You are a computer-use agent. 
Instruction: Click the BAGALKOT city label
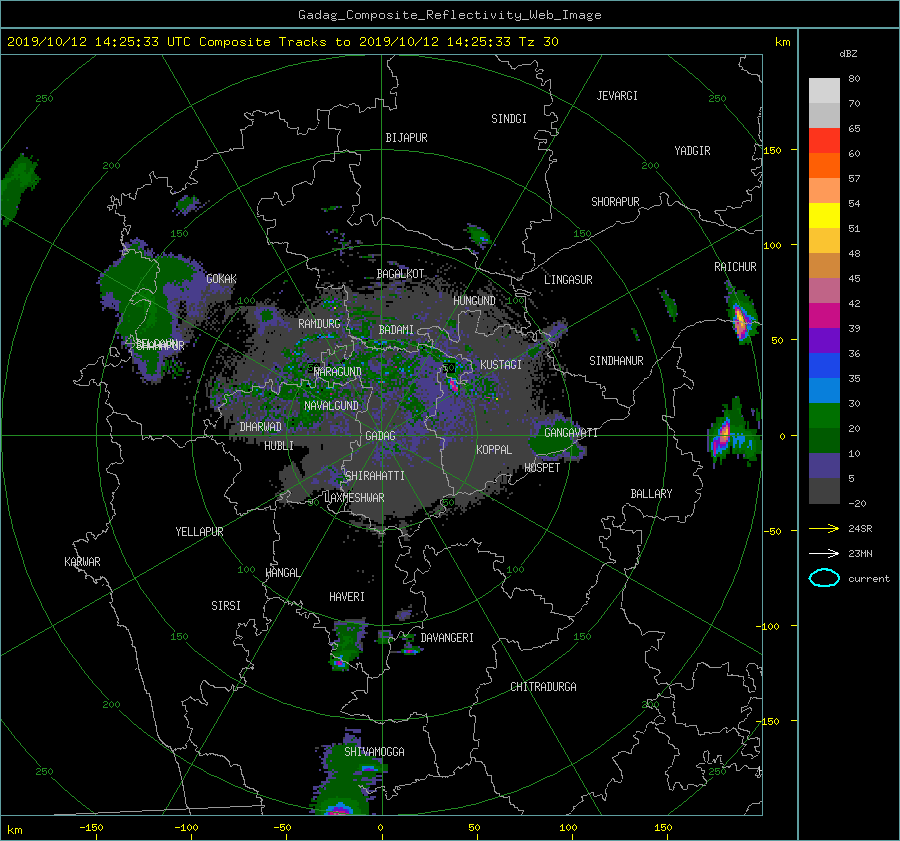400,274
